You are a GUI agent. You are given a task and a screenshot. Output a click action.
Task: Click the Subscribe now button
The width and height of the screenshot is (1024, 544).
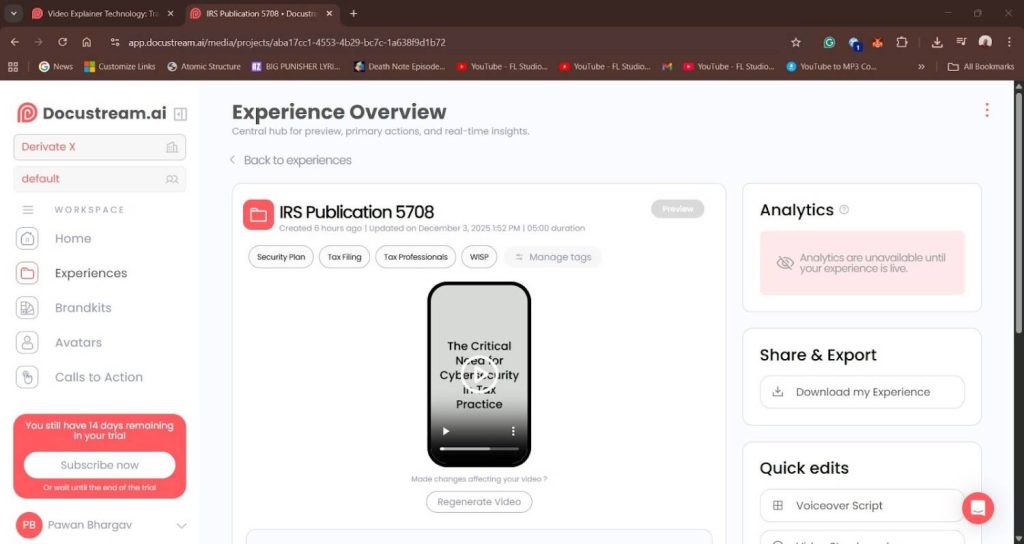(x=99, y=465)
